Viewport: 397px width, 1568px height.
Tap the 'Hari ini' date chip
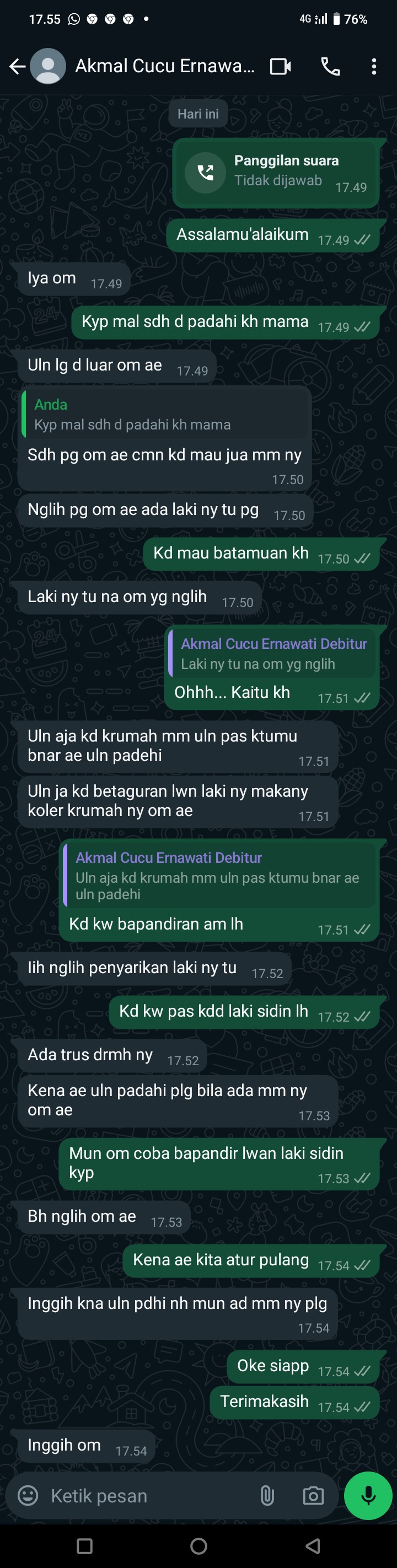198,114
